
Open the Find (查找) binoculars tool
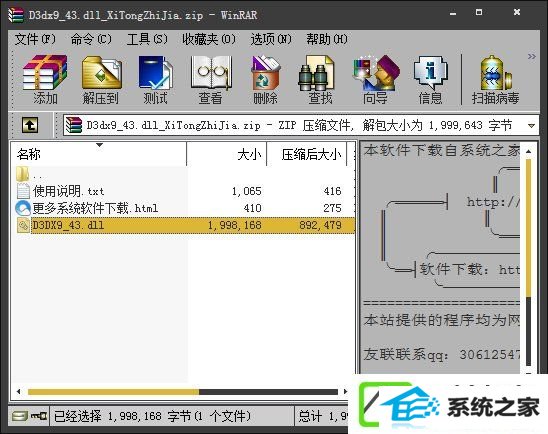[319, 80]
